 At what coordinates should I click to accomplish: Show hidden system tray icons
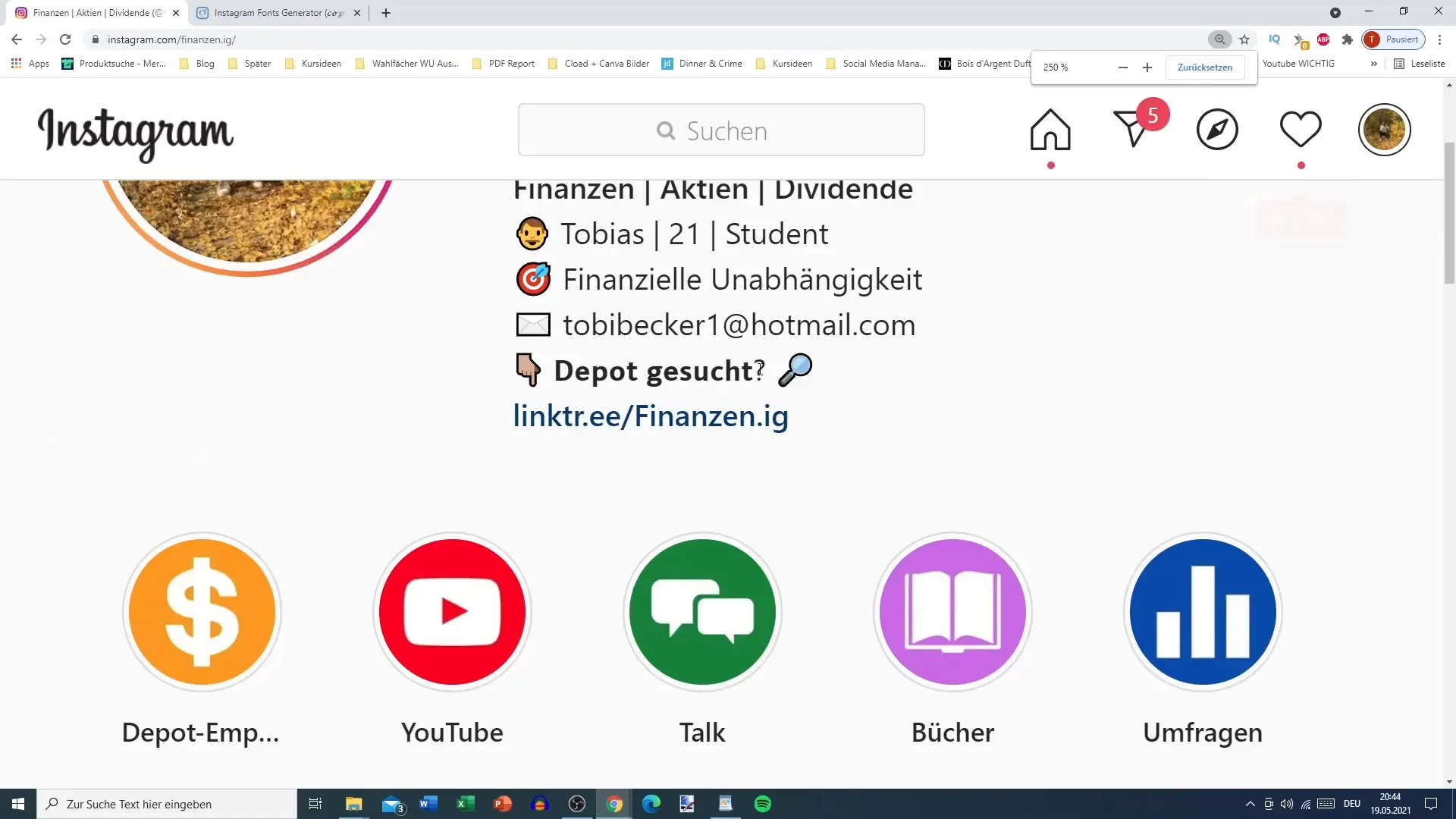pyautogui.click(x=1250, y=804)
